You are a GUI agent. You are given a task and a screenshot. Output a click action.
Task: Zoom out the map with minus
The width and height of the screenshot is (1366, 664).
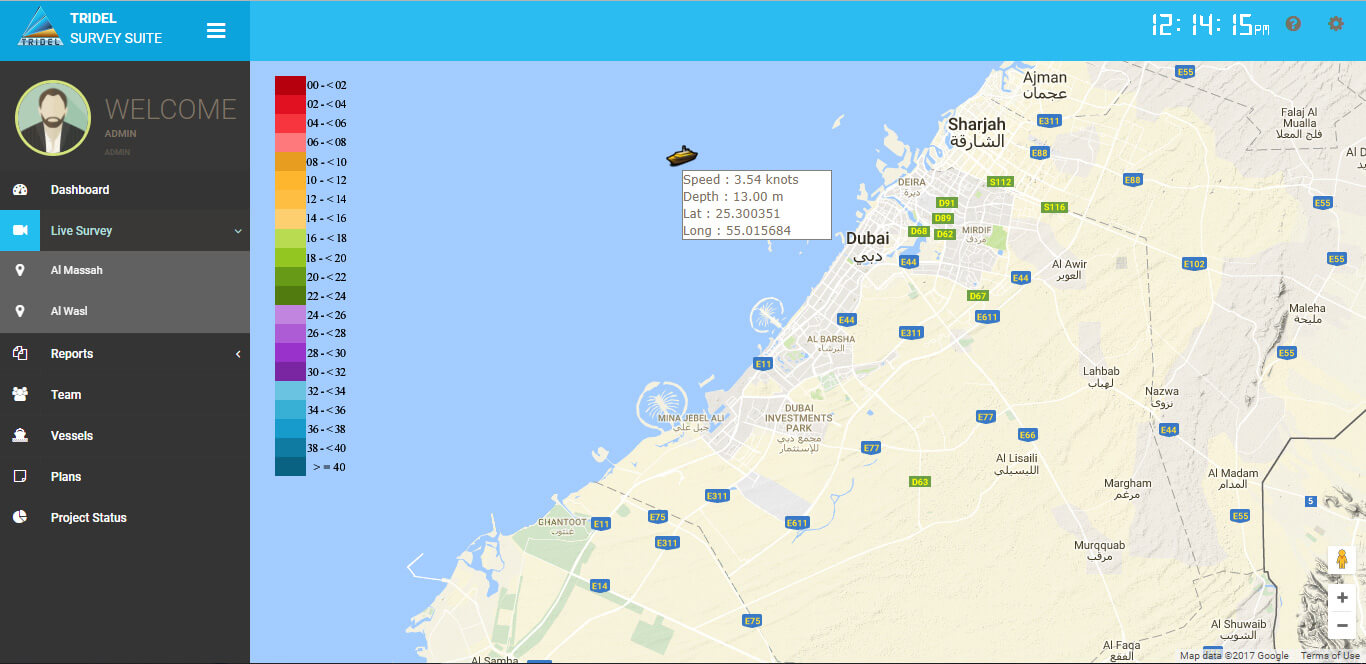coord(1341,626)
